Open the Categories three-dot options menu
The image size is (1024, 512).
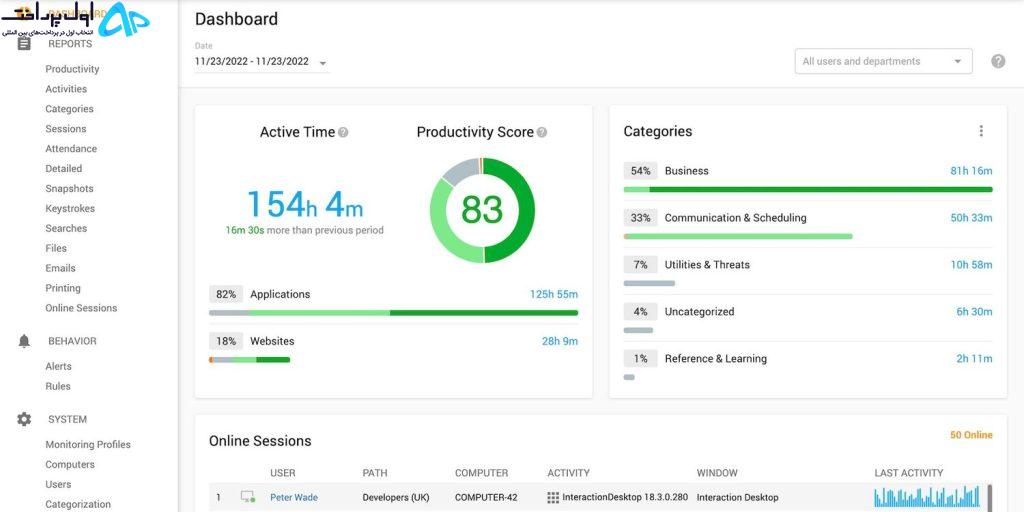pyautogui.click(x=981, y=131)
